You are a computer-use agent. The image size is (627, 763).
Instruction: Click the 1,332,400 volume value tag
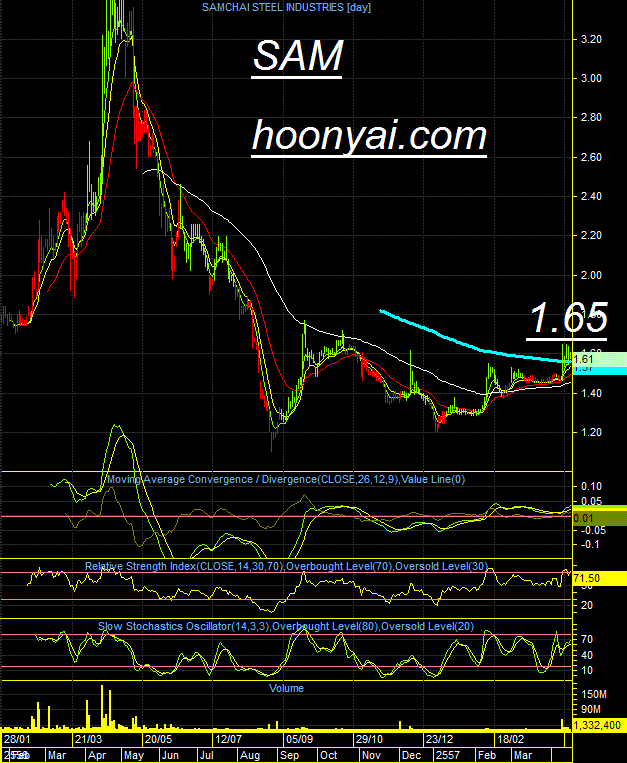(x=598, y=726)
